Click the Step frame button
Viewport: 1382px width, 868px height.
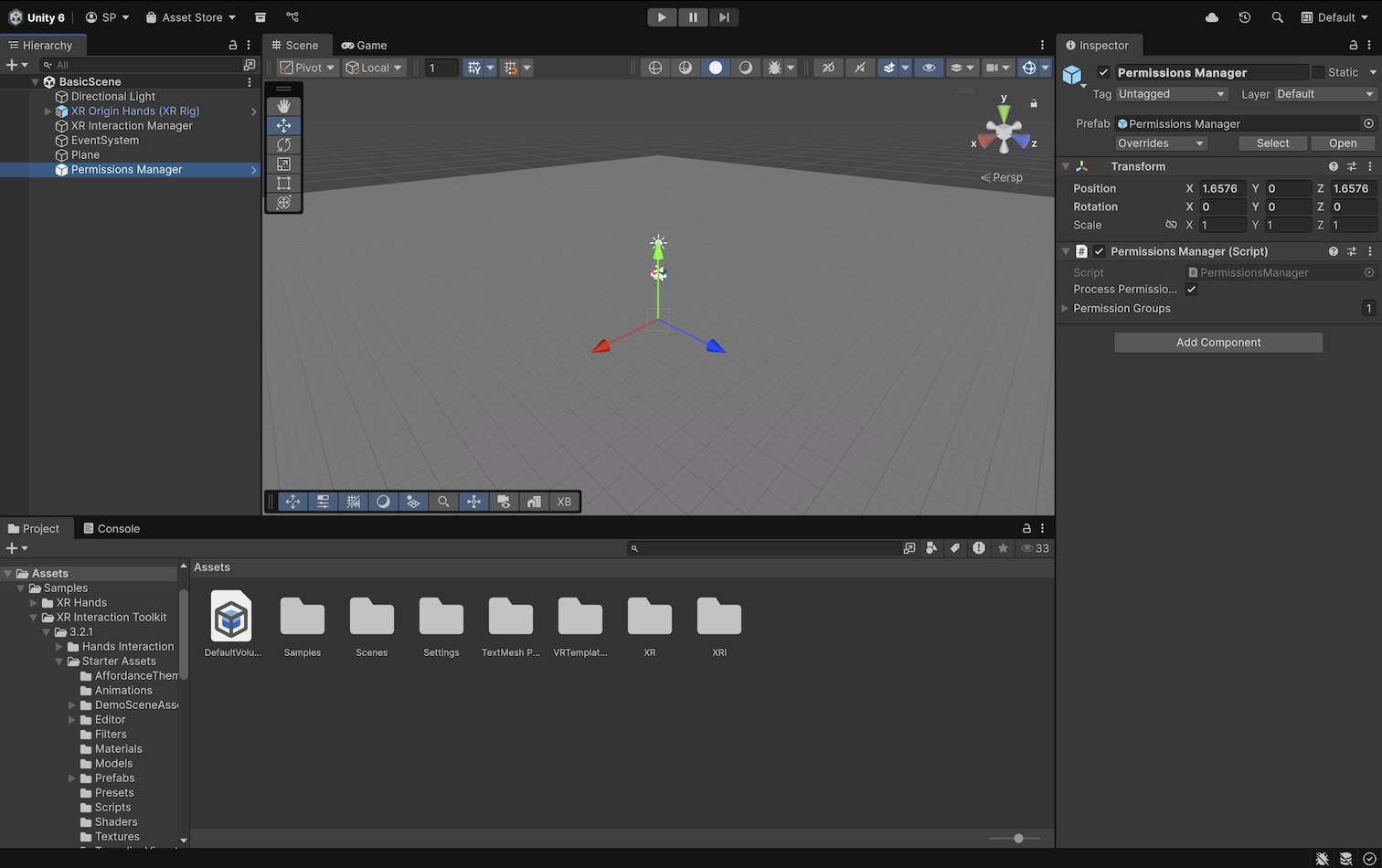coord(723,17)
